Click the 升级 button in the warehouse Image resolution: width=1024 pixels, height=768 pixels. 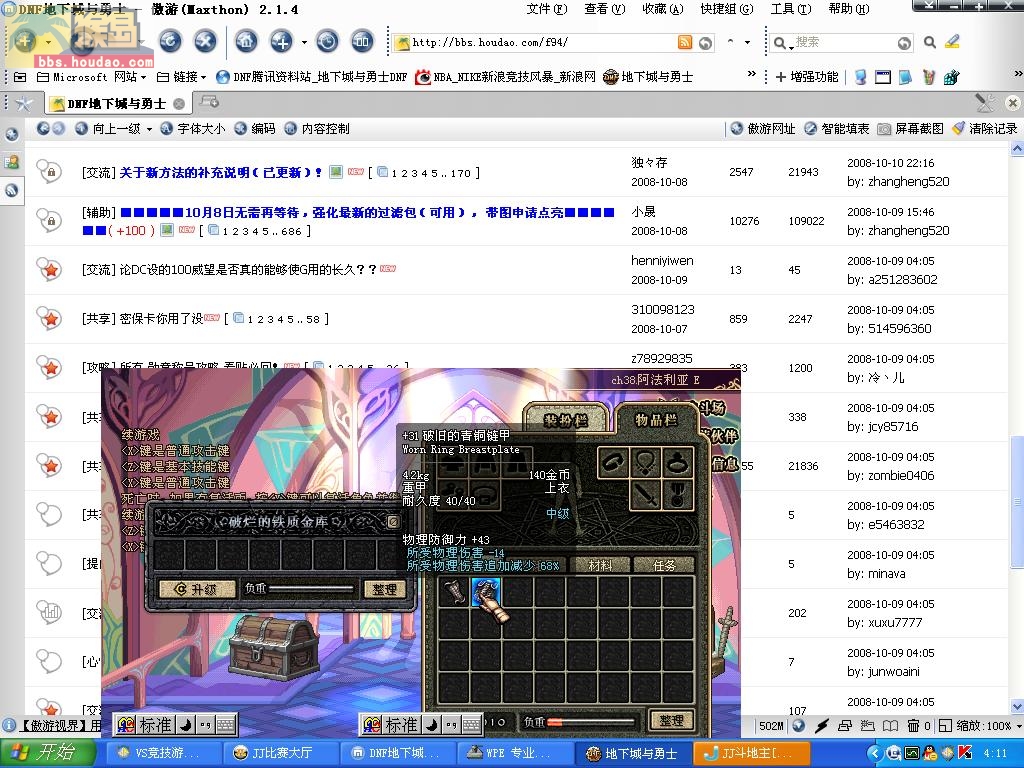[x=197, y=589]
